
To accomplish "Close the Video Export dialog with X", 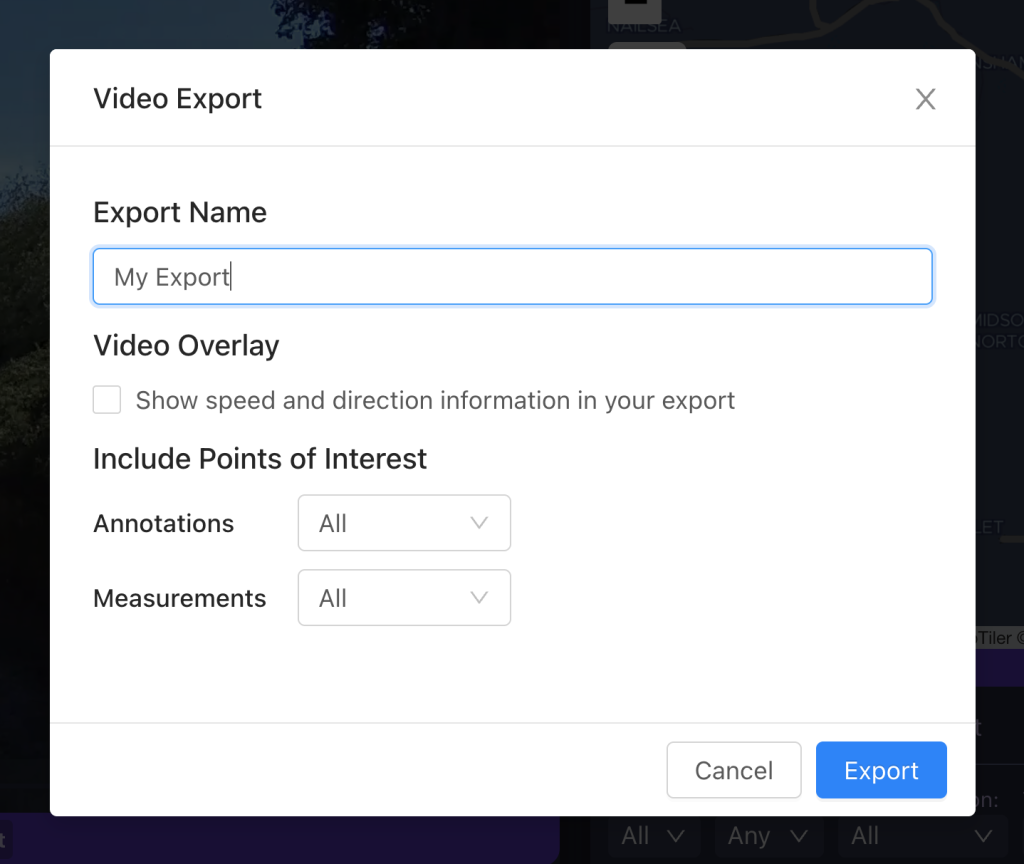I will 925,99.
